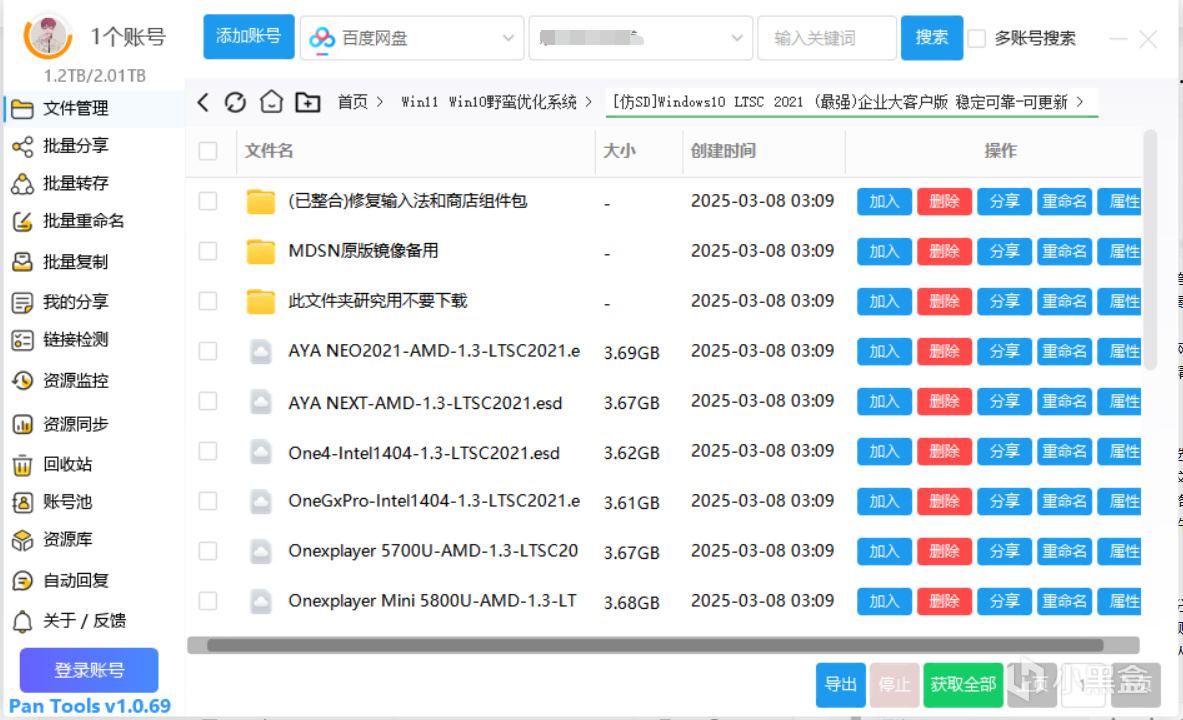Delete the MDSN原版镜像备用 folder
Viewport: 1183px width, 720px height.
pos(944,251)
